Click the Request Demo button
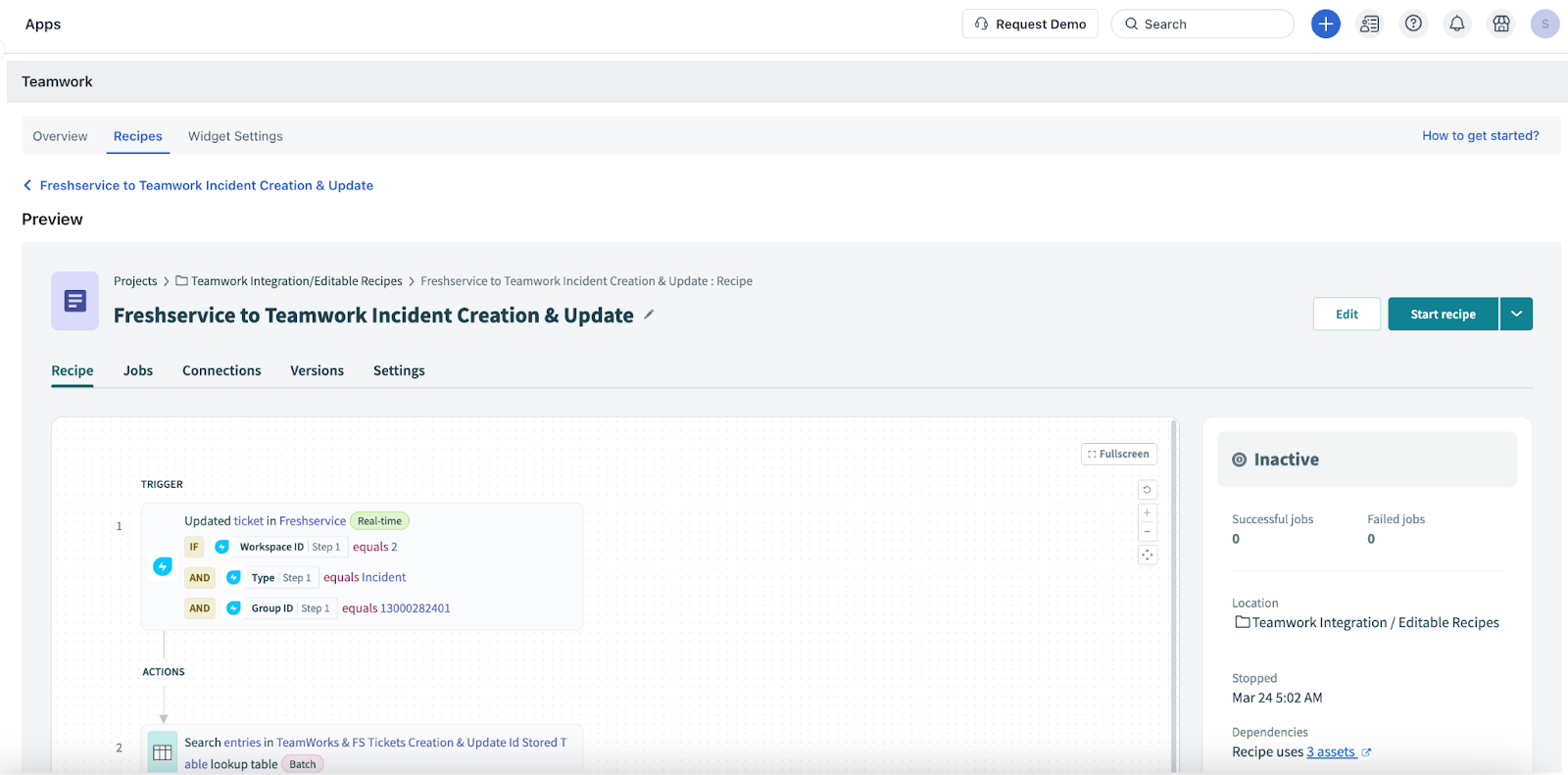1568x775 pixels. [x=1030, y=24]
